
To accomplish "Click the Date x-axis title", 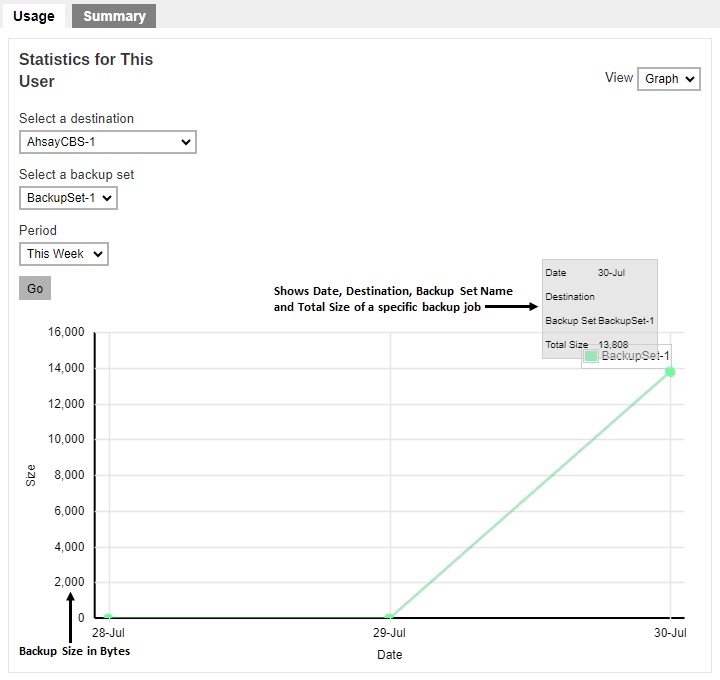I will point(389,655).
